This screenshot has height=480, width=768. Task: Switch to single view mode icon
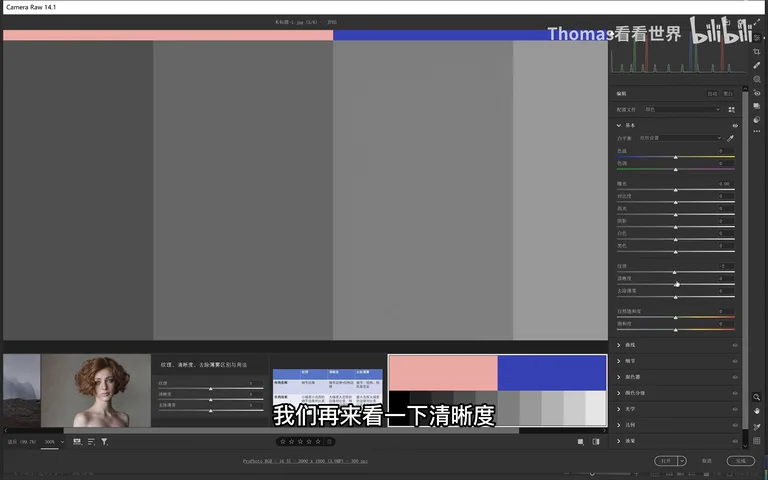coord(580,442)
